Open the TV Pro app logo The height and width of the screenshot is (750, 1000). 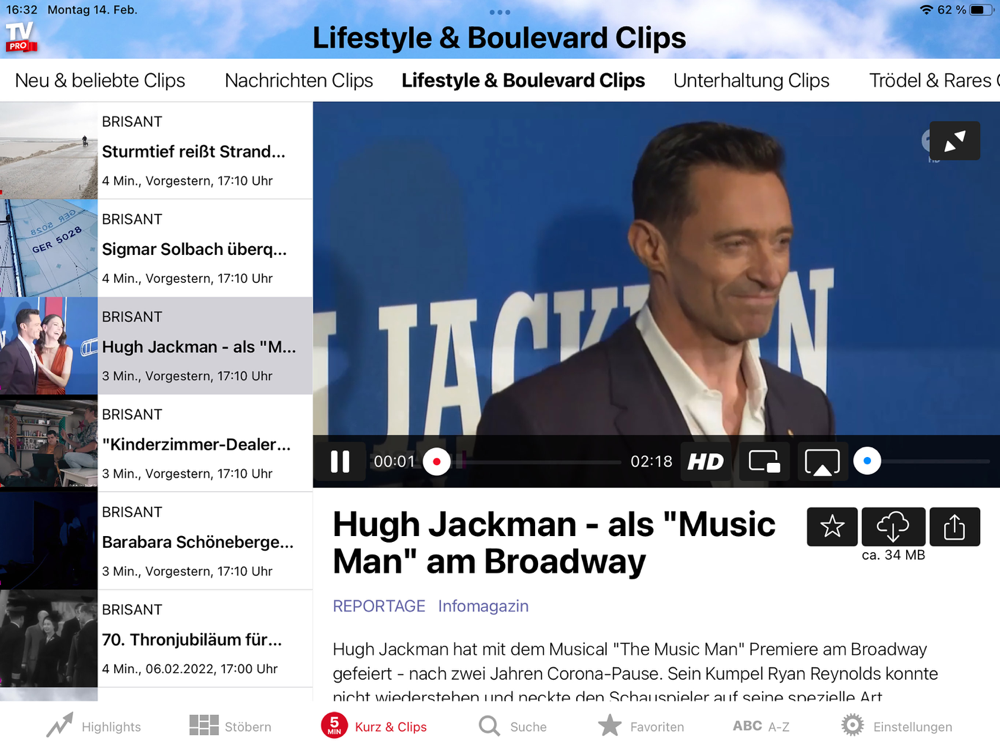(x=21, y=37)
